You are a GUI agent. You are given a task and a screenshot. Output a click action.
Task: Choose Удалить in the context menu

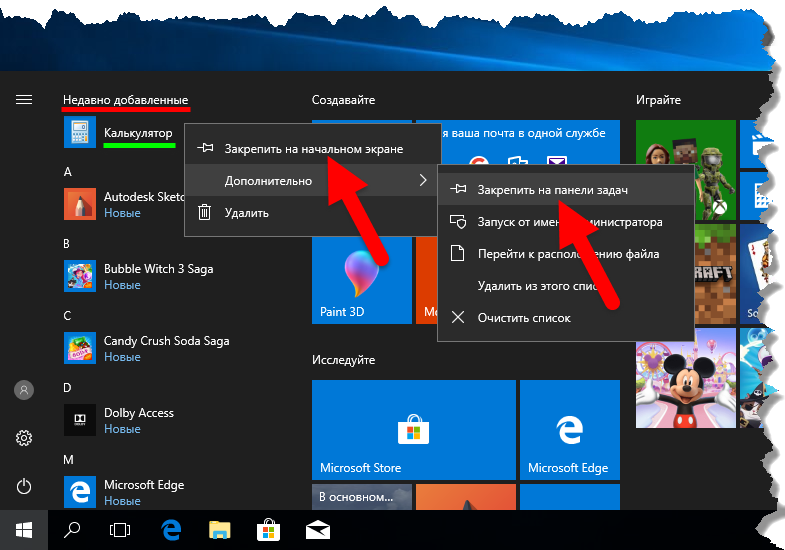tap(313, 213)
